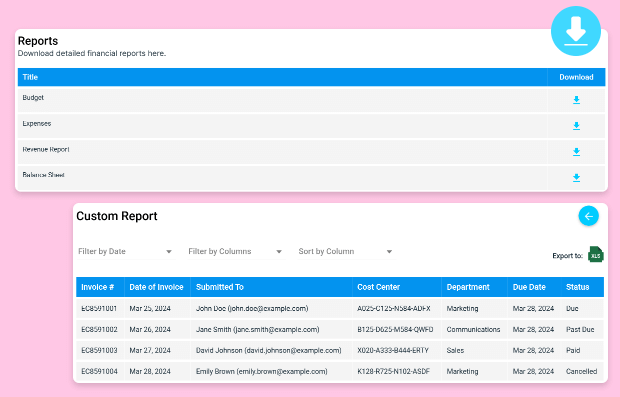
Task: Select the Revenue Report row title
Action: pyautogui.click(x=46, y=149)
